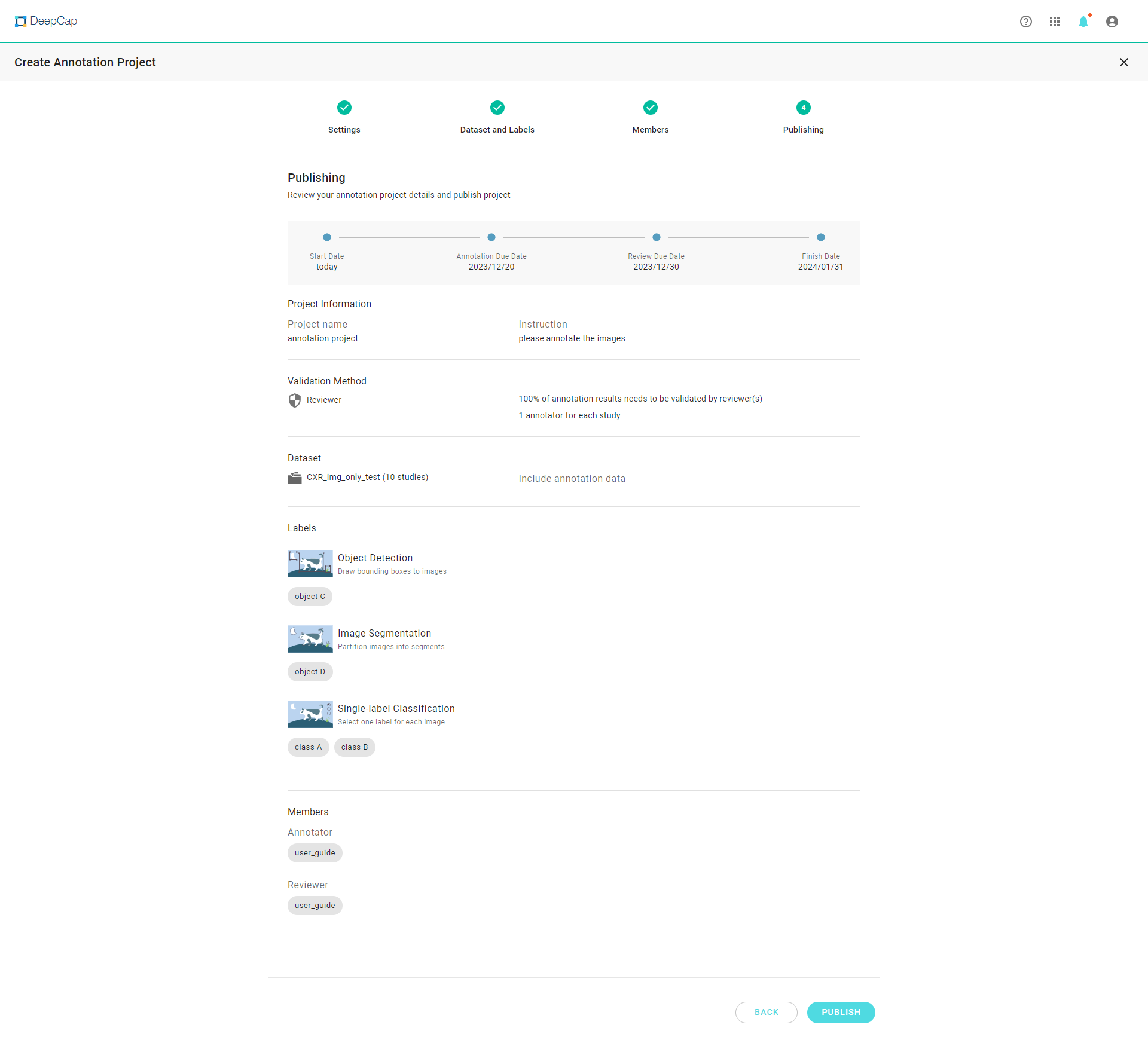Click the object C label chip
1148x1043 pixels.
(310, 597)
